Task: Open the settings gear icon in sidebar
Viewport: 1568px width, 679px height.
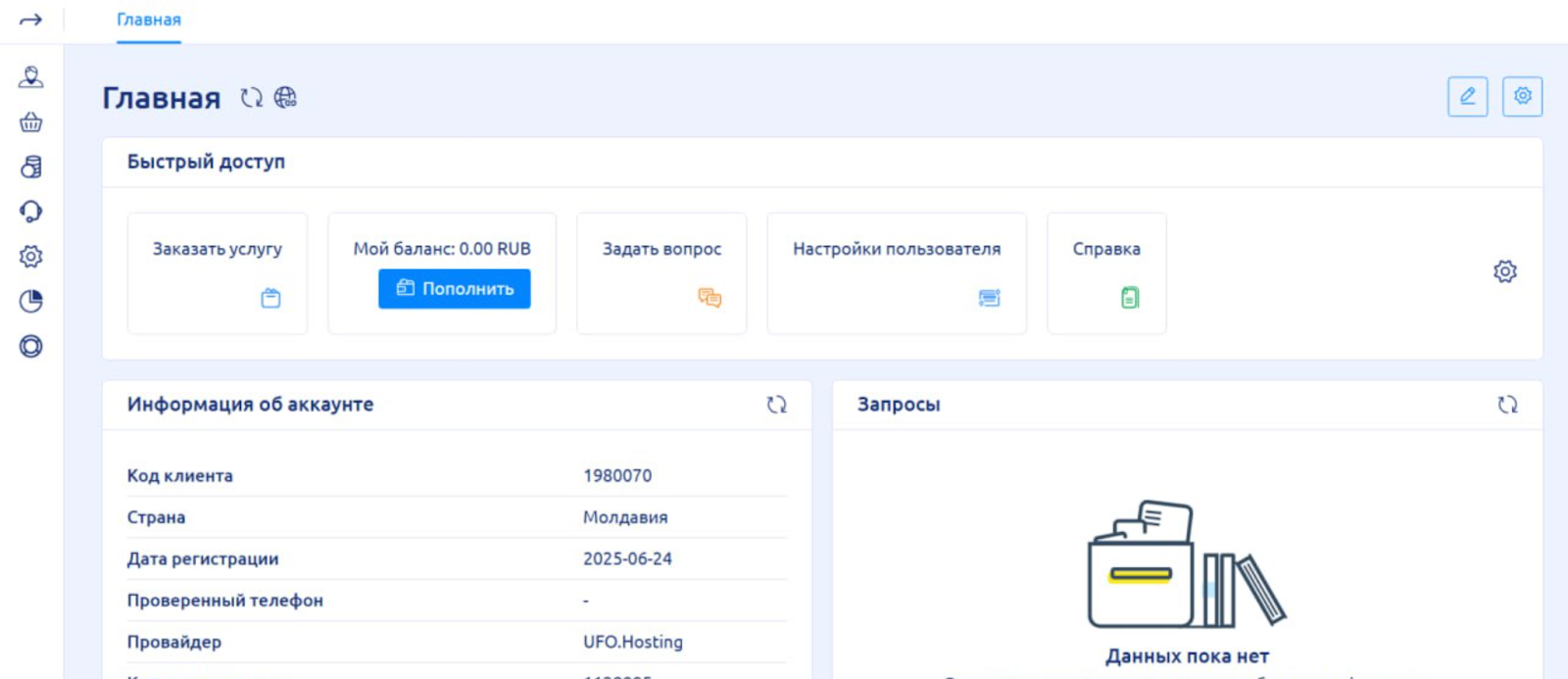Action: click(x=31, y=257)
